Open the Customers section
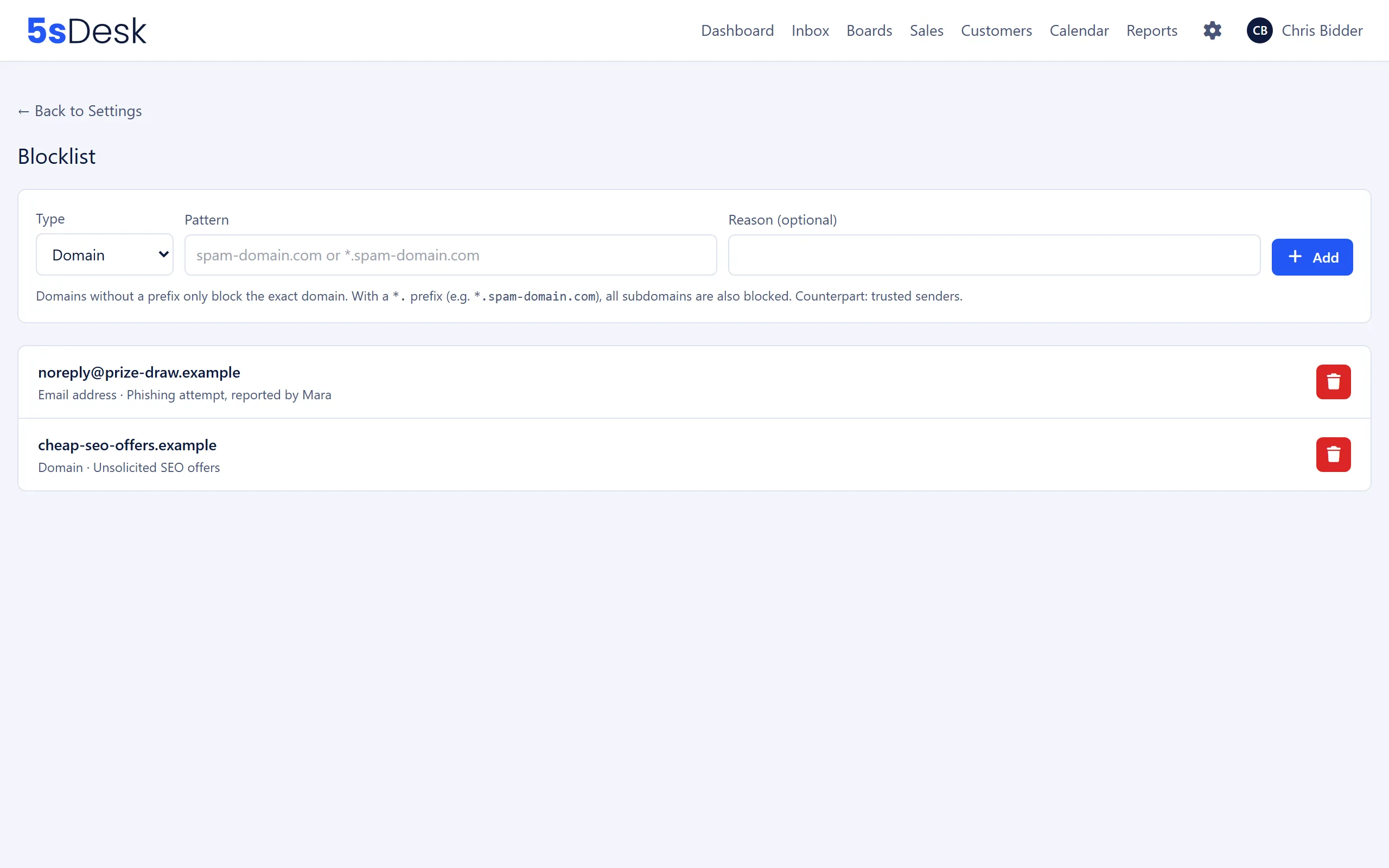The width and height of the screenshot is (1389, 868). click(996, 30)
